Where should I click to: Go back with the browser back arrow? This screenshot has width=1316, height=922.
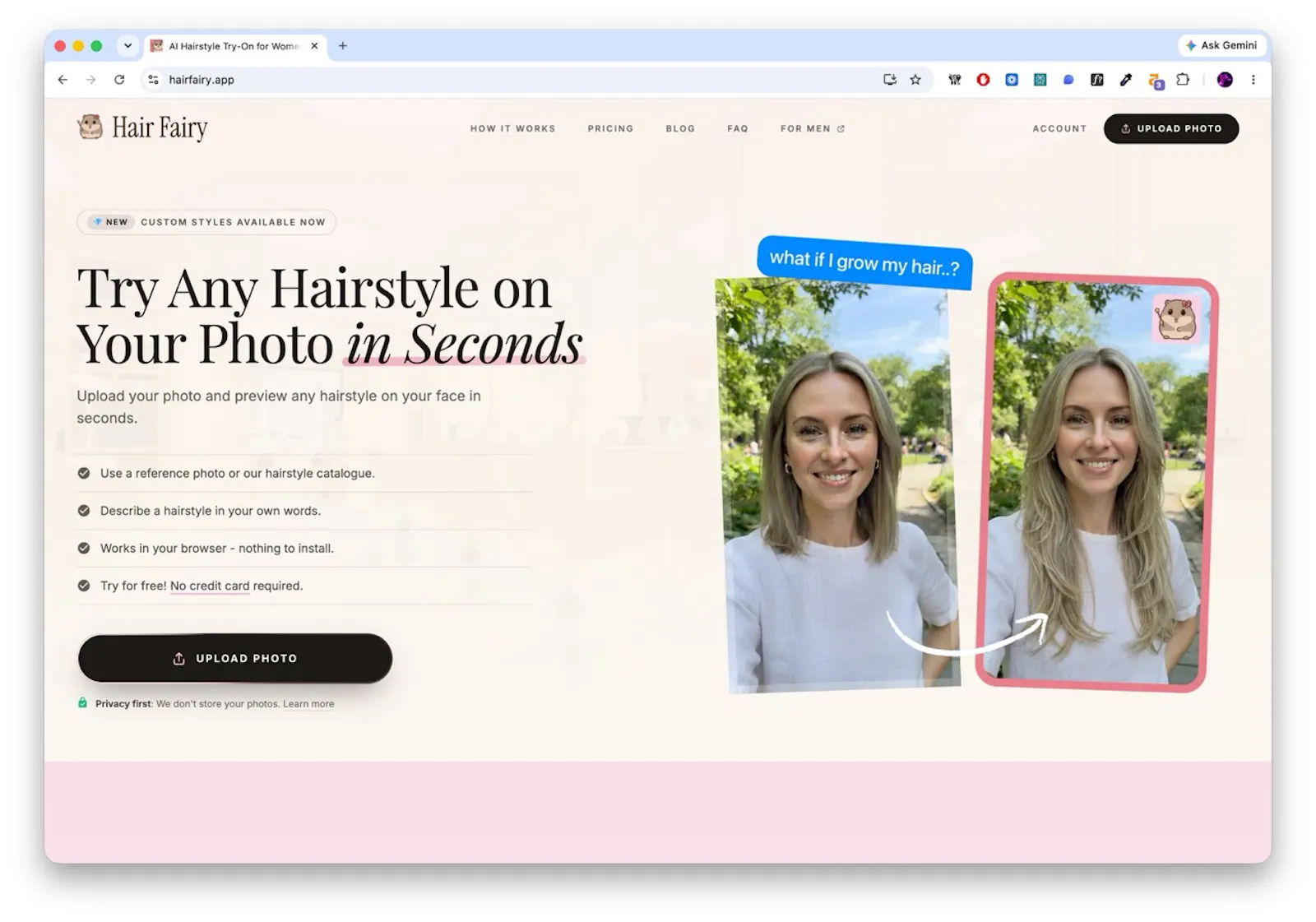(x=63, y=80)
